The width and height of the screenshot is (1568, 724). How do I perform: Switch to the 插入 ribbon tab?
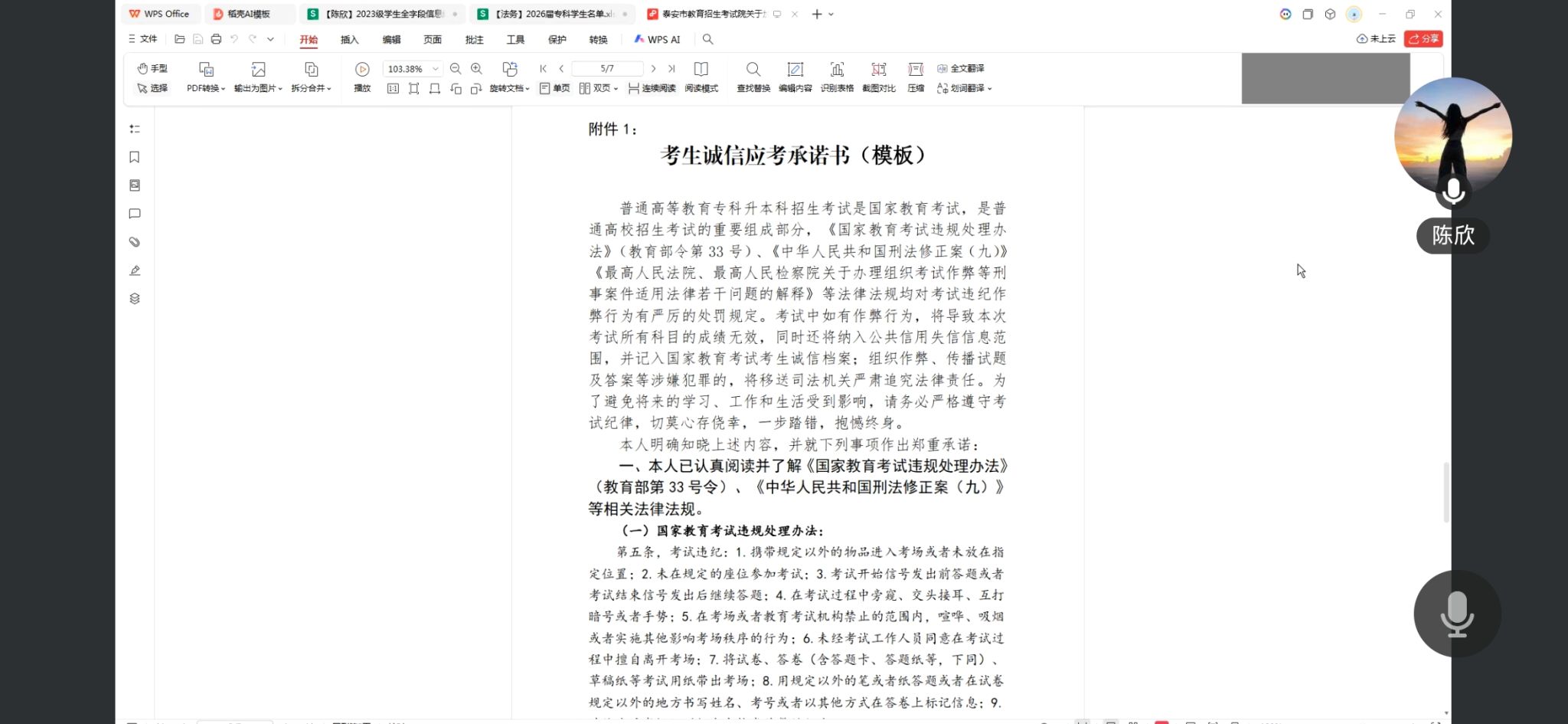[x=349, y=39]
